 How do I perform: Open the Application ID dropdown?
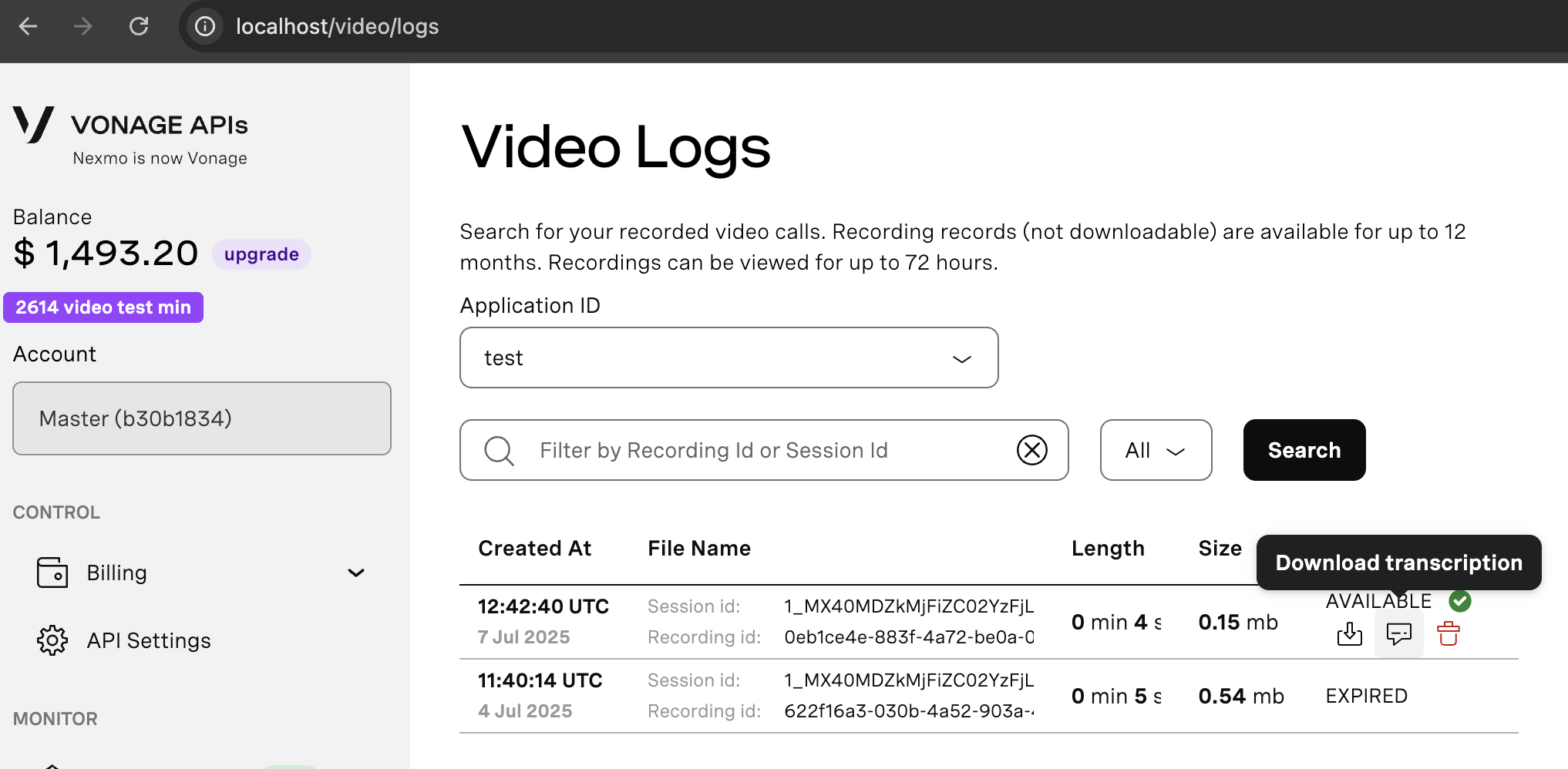click(x=728, y=358)
